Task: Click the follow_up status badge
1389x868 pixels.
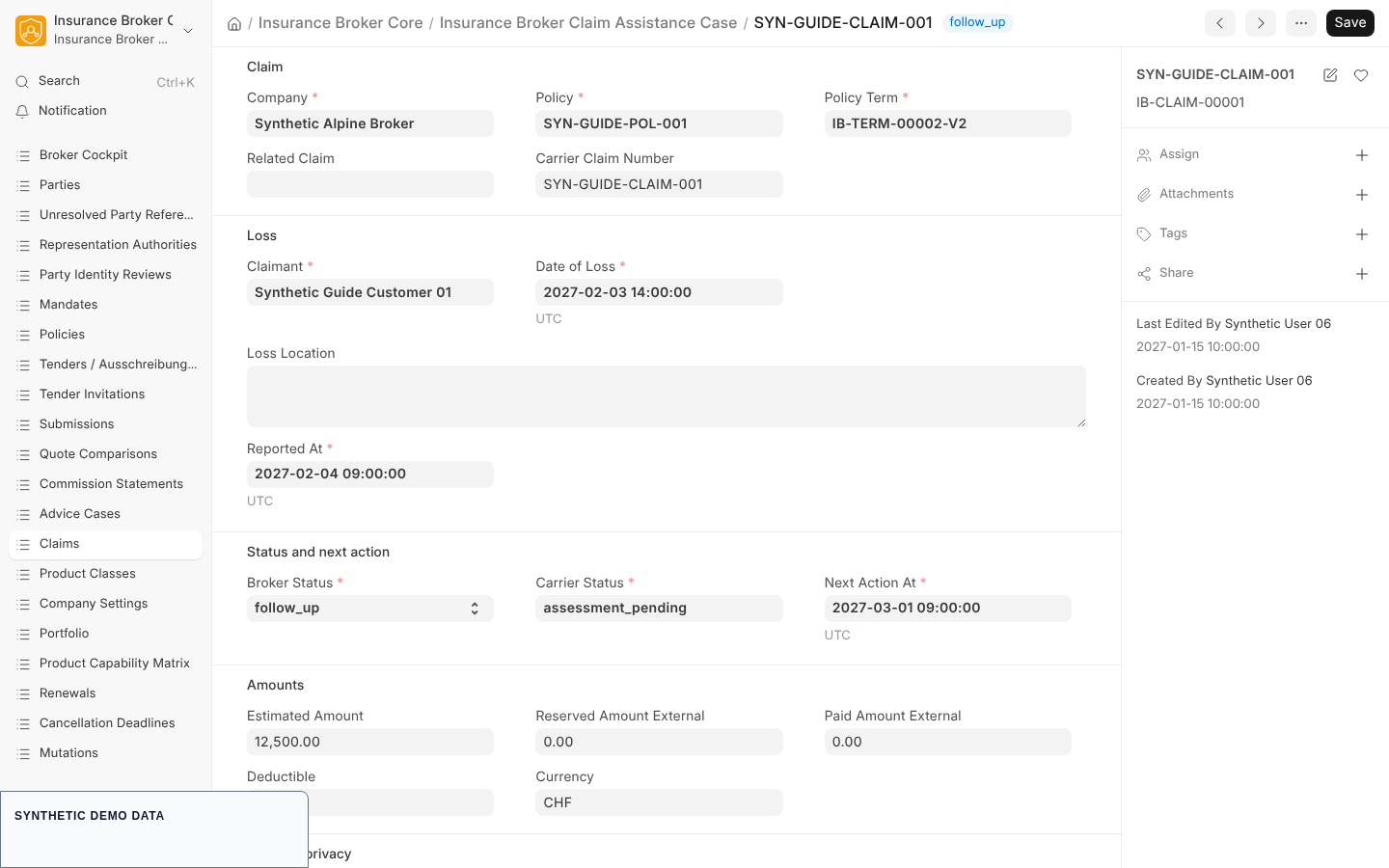Action: (x=977, y=22)
